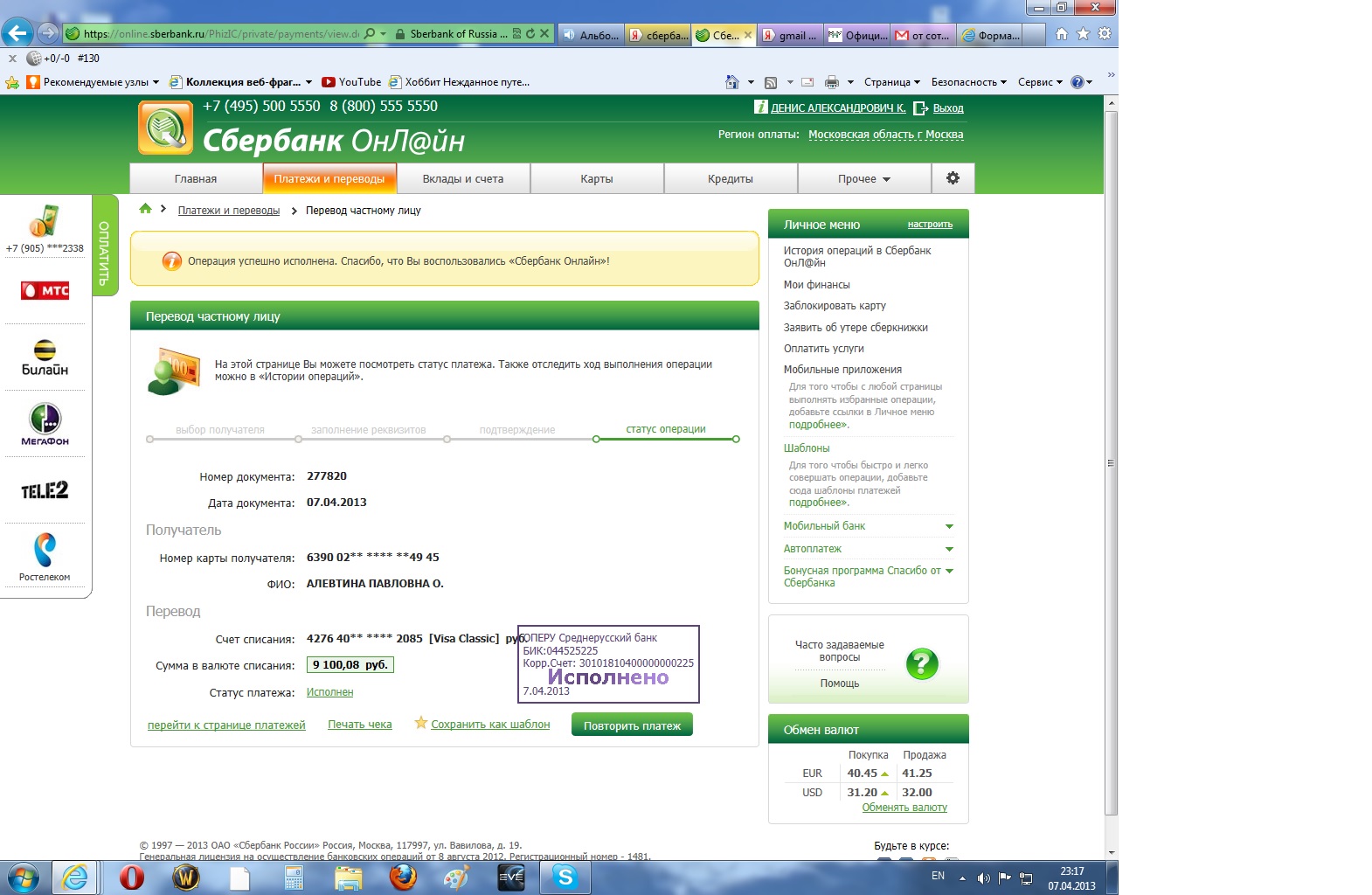Open the Платежи и переводы tab
Screen dimensions: 1372x895
329,178
